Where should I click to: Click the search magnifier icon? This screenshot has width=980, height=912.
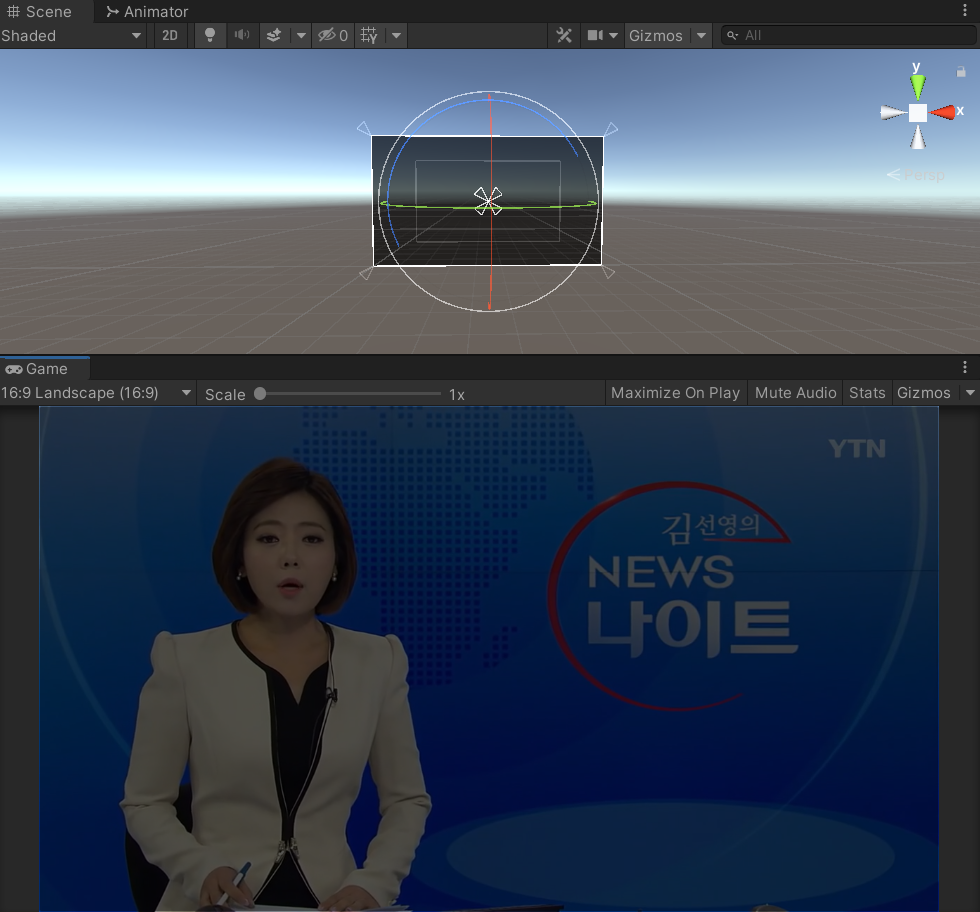click(x=732, y=36)
